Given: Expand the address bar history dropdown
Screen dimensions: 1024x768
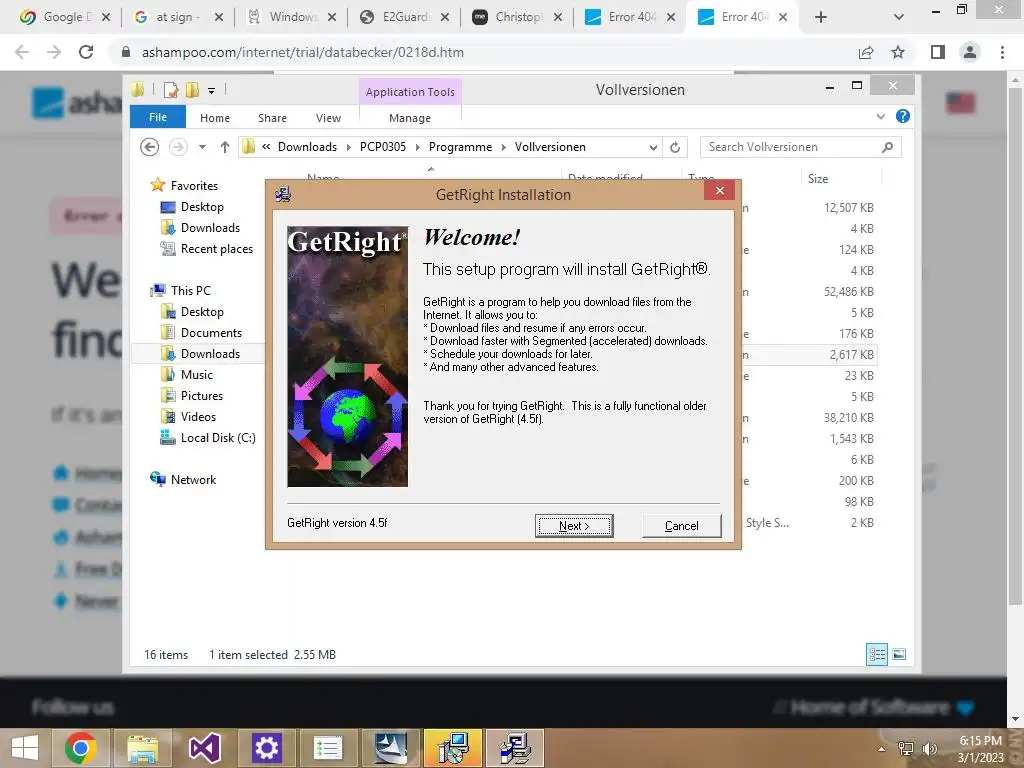Looking at the screenshot, I should point(653,148).
